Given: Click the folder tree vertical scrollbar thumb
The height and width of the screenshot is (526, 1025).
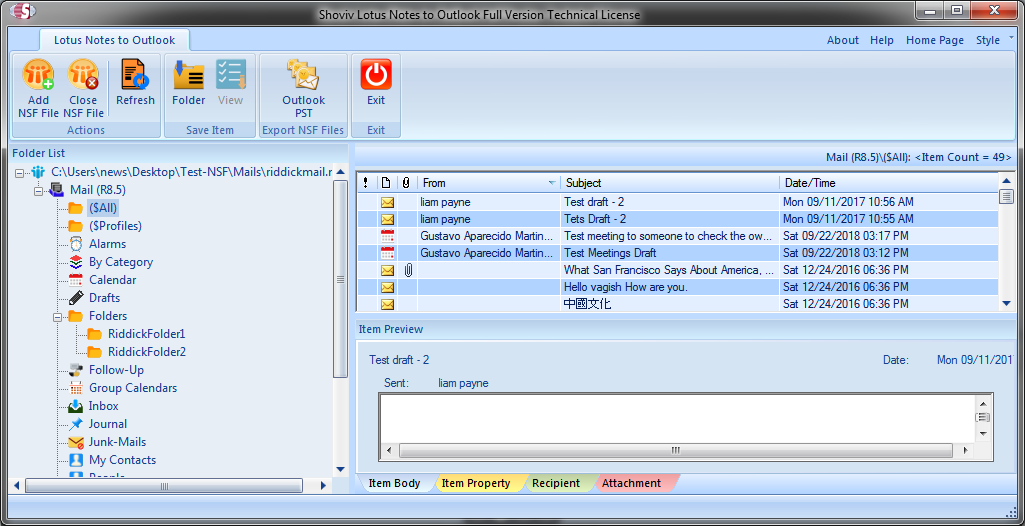Looking at the screenshot, I should 340,279.
